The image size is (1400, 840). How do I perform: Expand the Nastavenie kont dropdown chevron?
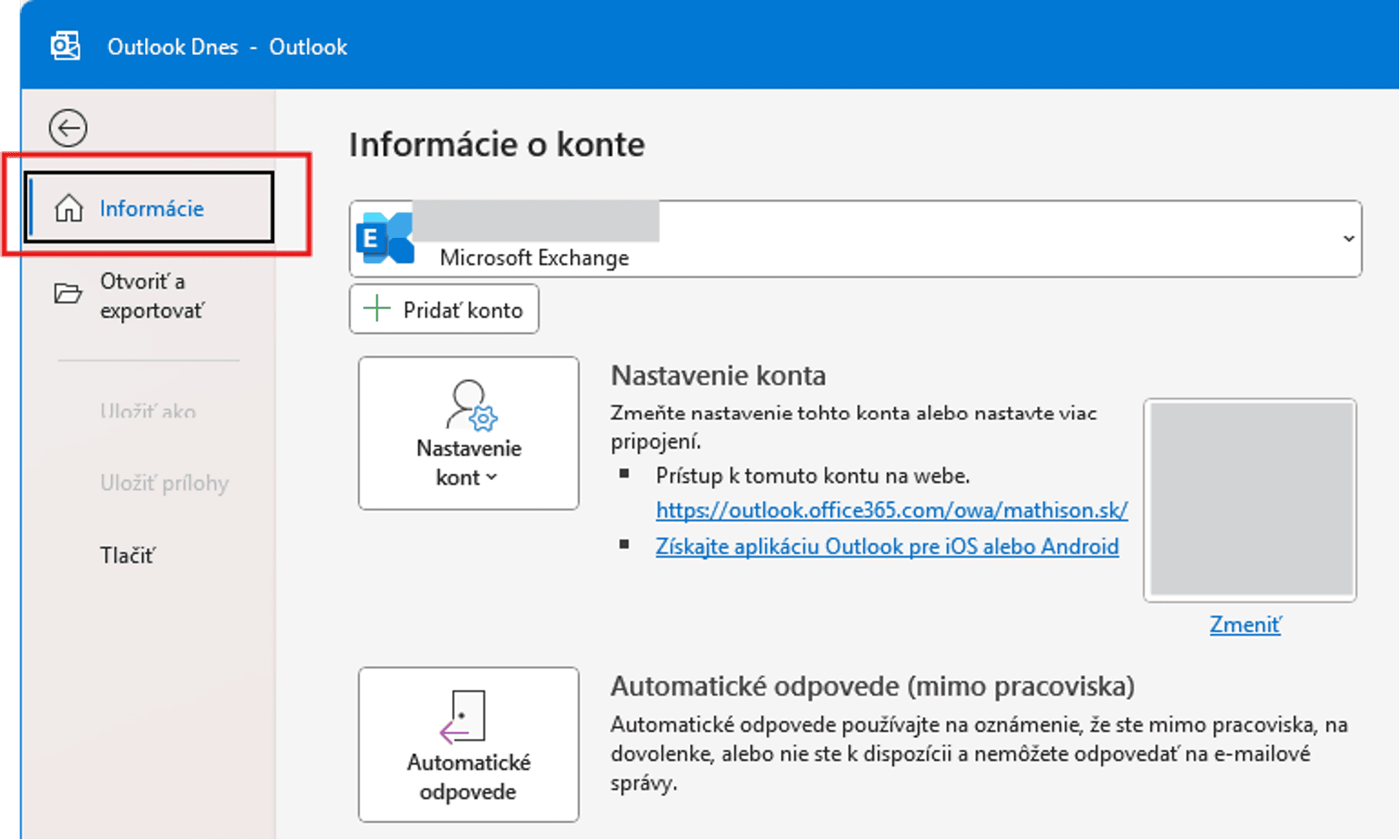pos(493,477)
